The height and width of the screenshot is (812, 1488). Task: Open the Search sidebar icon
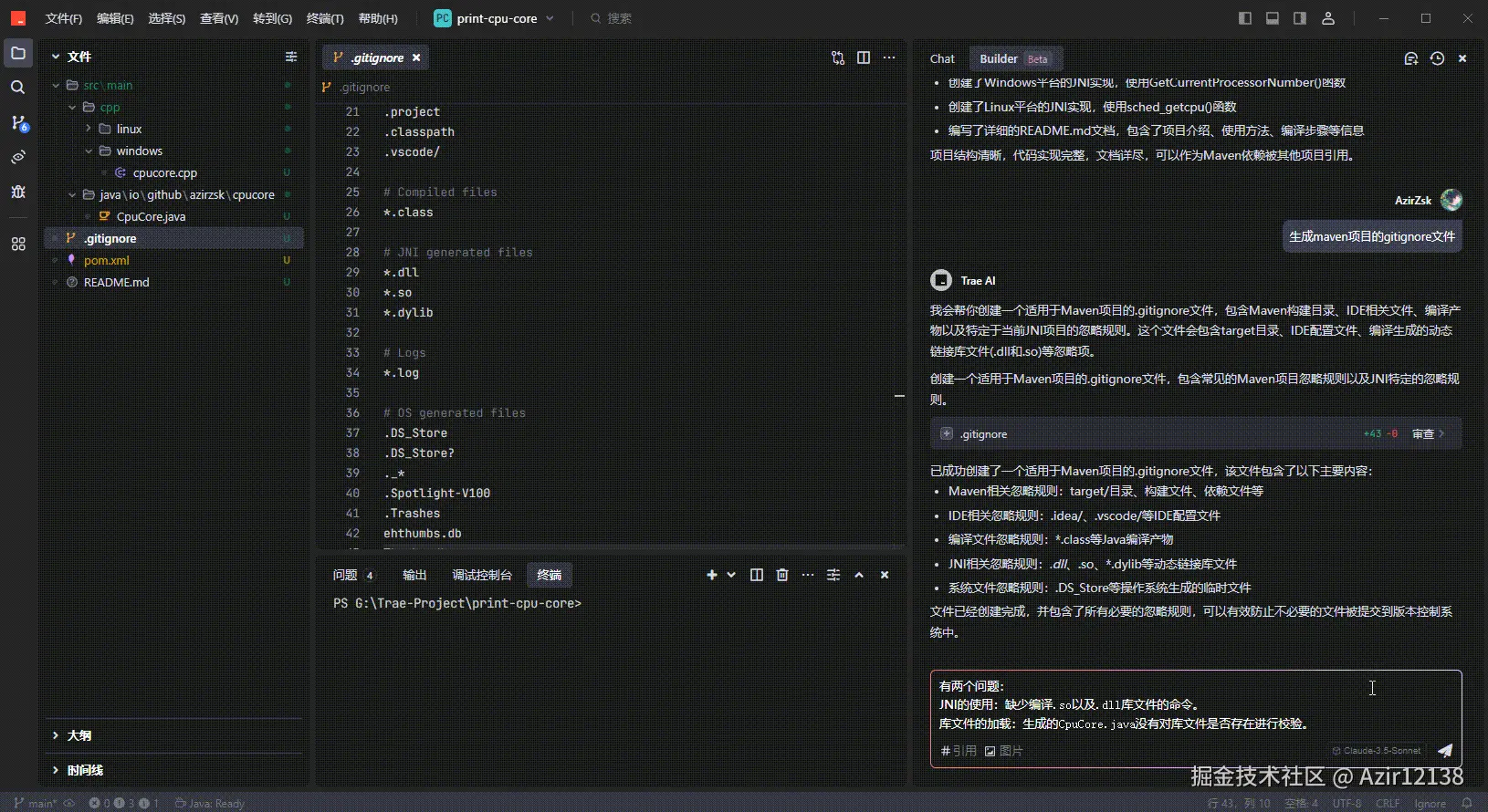click(x=18, y=88)
